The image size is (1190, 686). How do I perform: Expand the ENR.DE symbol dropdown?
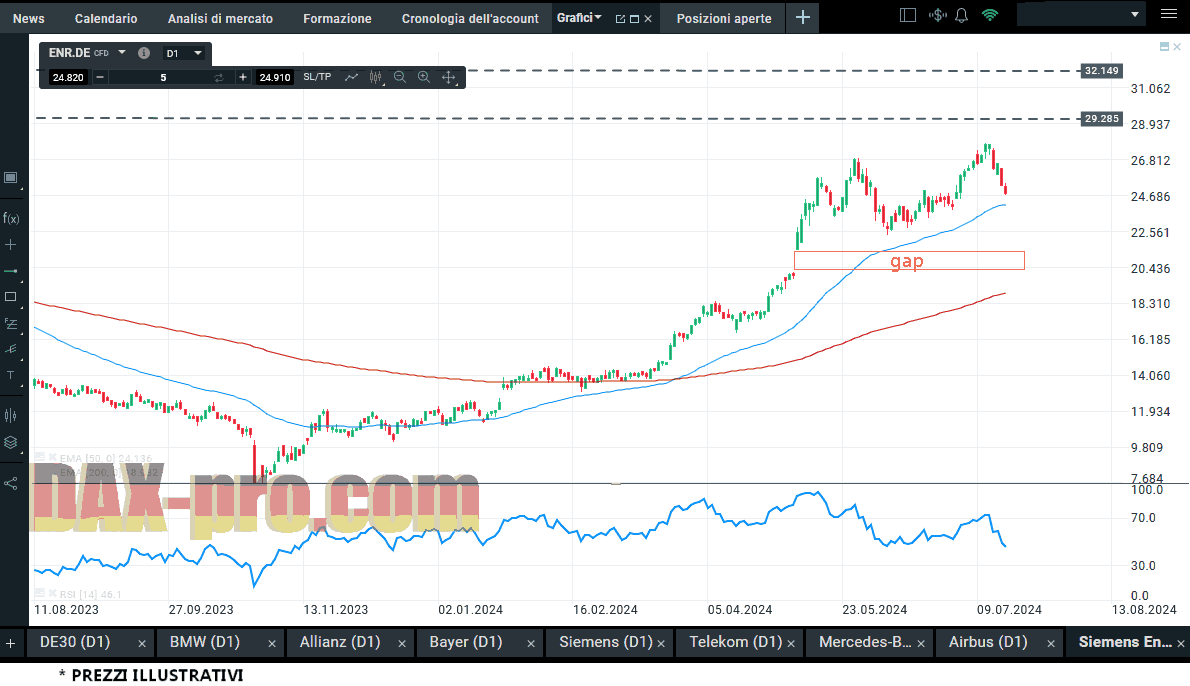[x=121, y=53]
